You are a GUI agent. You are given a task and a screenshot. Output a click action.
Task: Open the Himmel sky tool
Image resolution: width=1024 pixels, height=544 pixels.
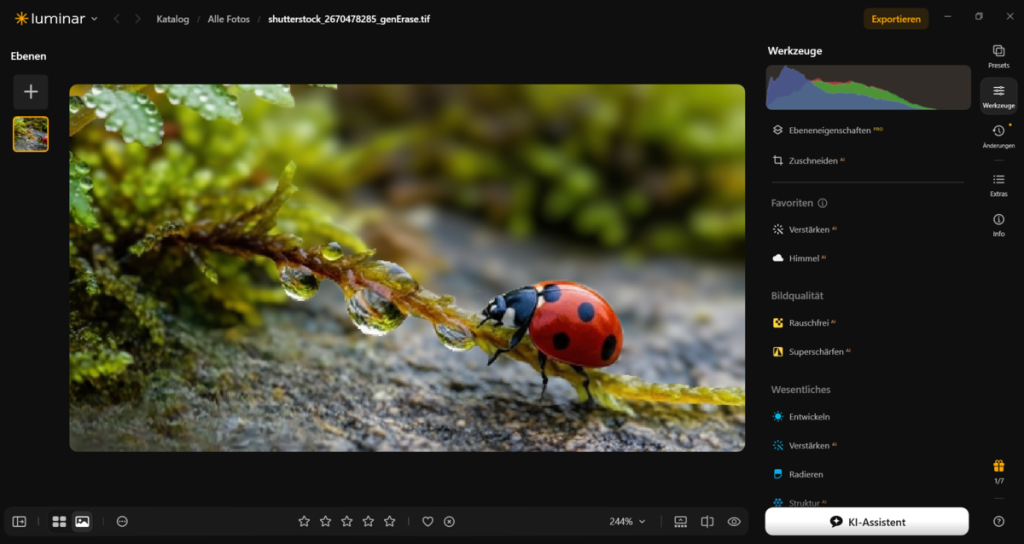pyautogui.click(x=801, y=259)
